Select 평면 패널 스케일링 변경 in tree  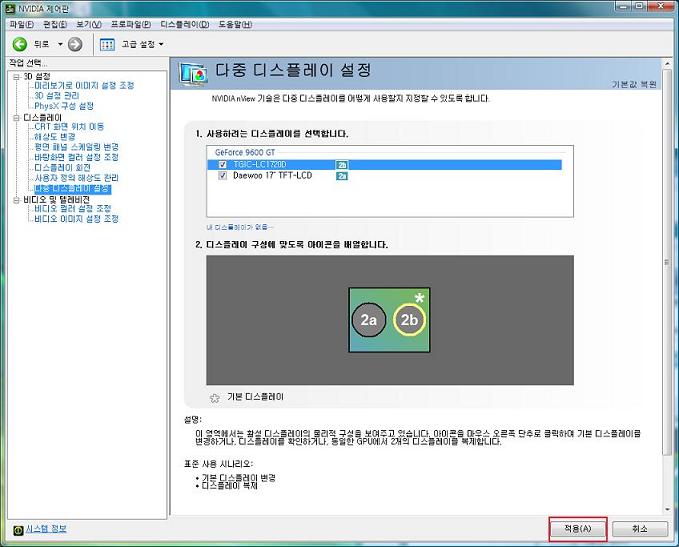pos(76,147)
